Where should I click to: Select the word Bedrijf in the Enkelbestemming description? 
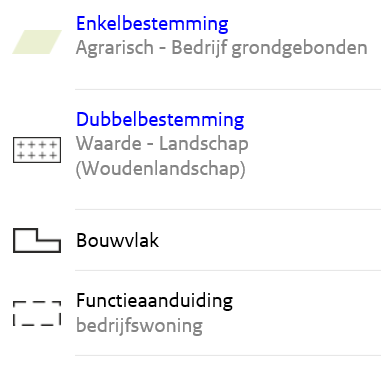click(199, 48)
